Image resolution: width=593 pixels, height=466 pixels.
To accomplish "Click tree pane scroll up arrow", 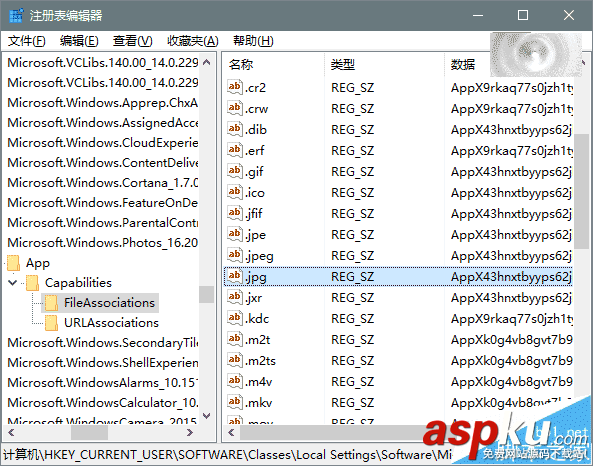I will 206,62.
